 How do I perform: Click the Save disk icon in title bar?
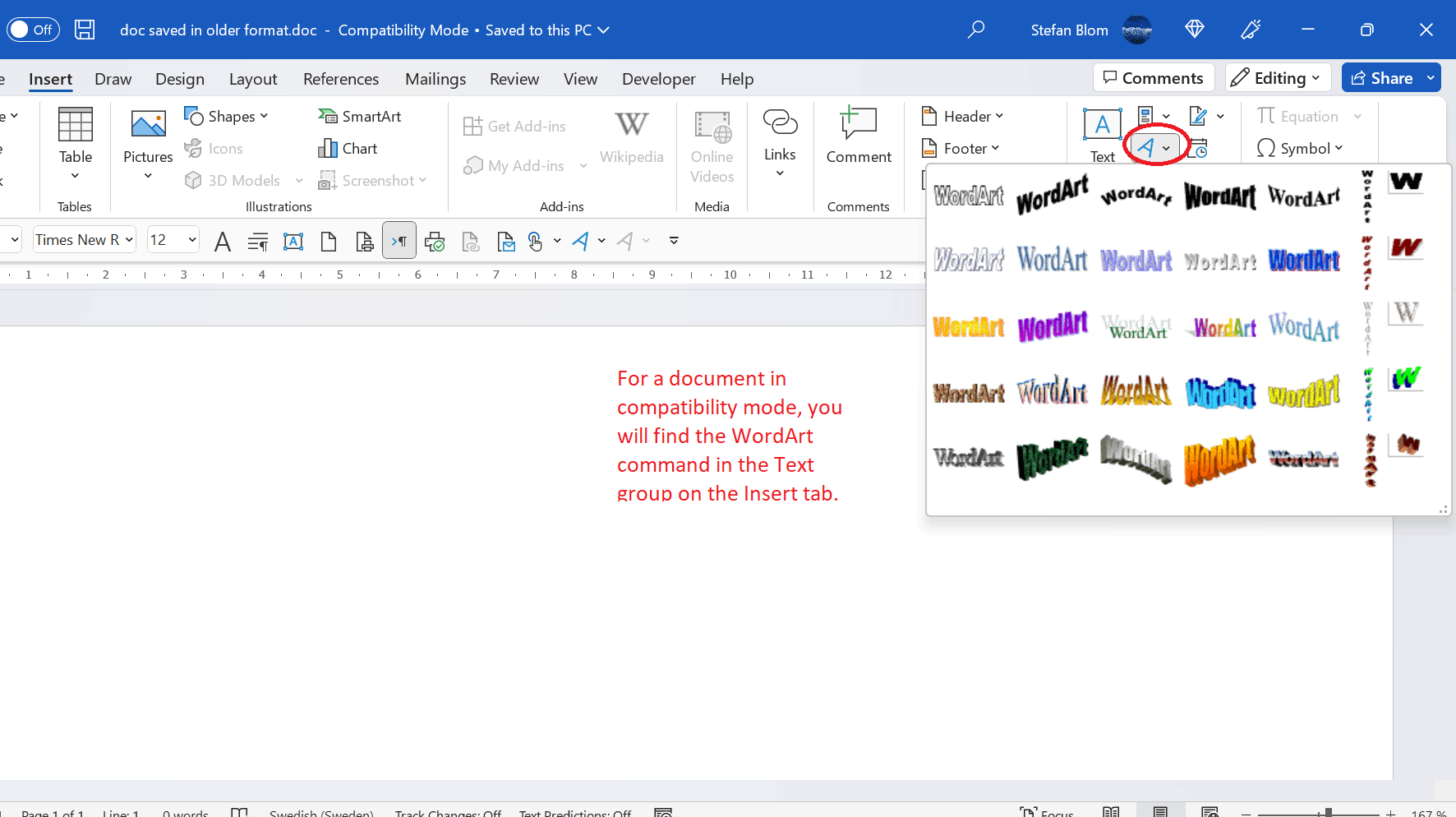85,30
